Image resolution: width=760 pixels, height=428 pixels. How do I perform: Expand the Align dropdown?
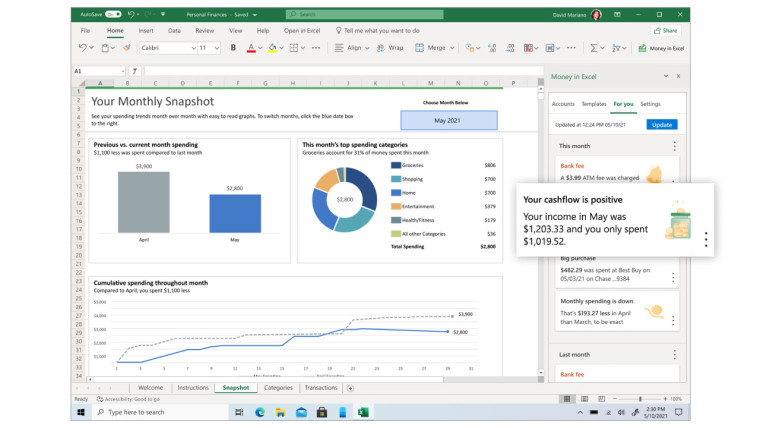367,48
